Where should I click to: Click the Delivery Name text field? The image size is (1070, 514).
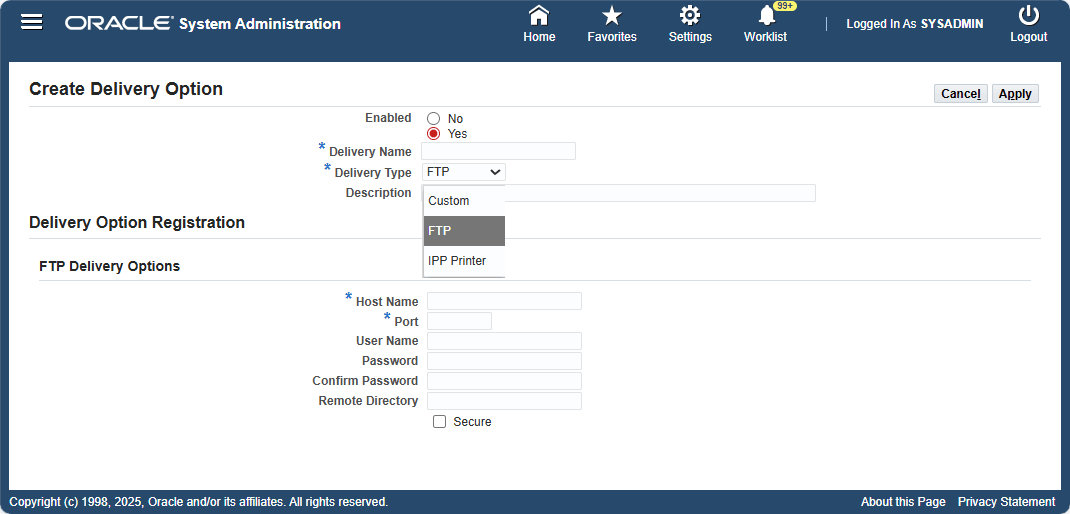498,151
